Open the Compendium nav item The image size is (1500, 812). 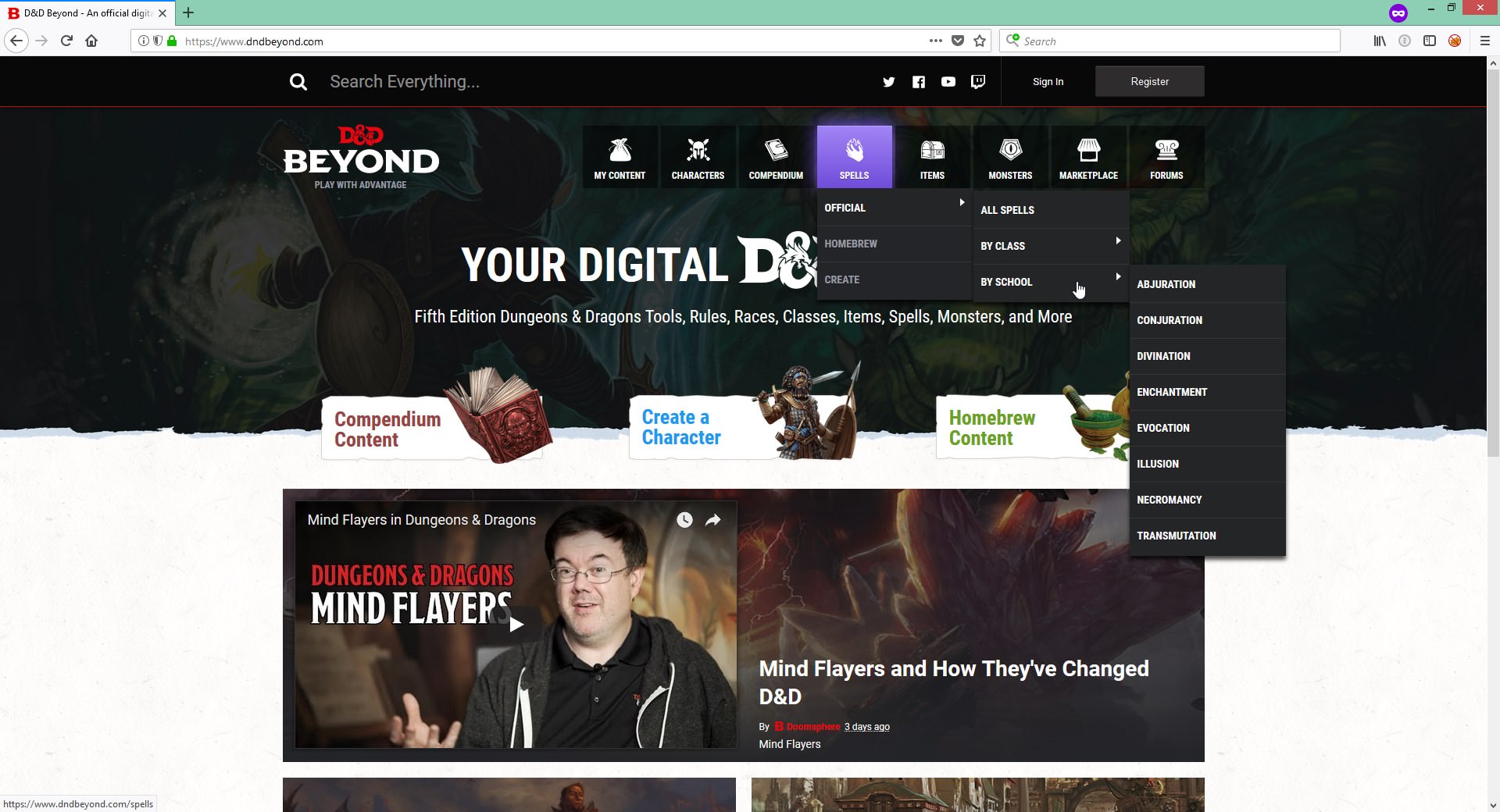click(776, 157)
